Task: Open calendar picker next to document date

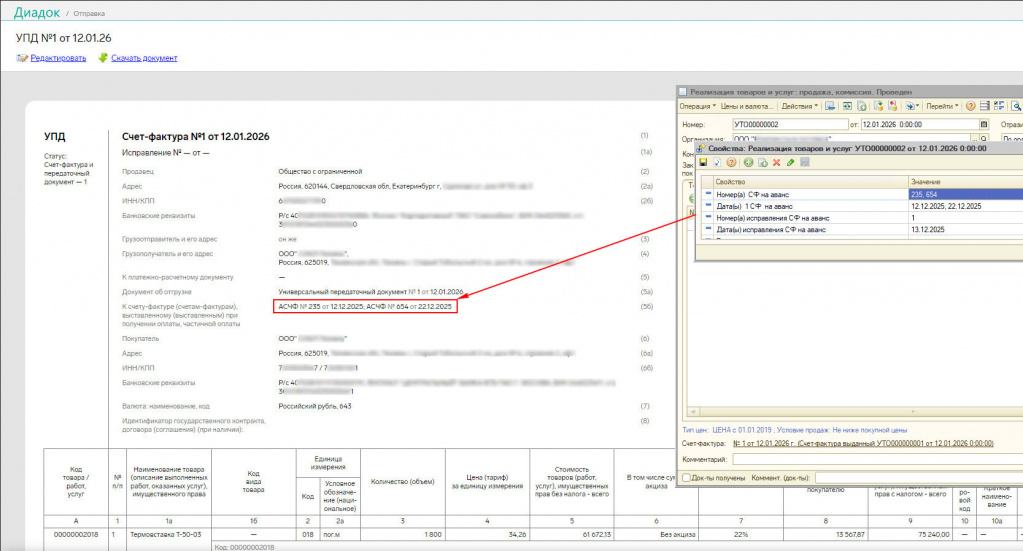Action: click(x=982, y=124)
